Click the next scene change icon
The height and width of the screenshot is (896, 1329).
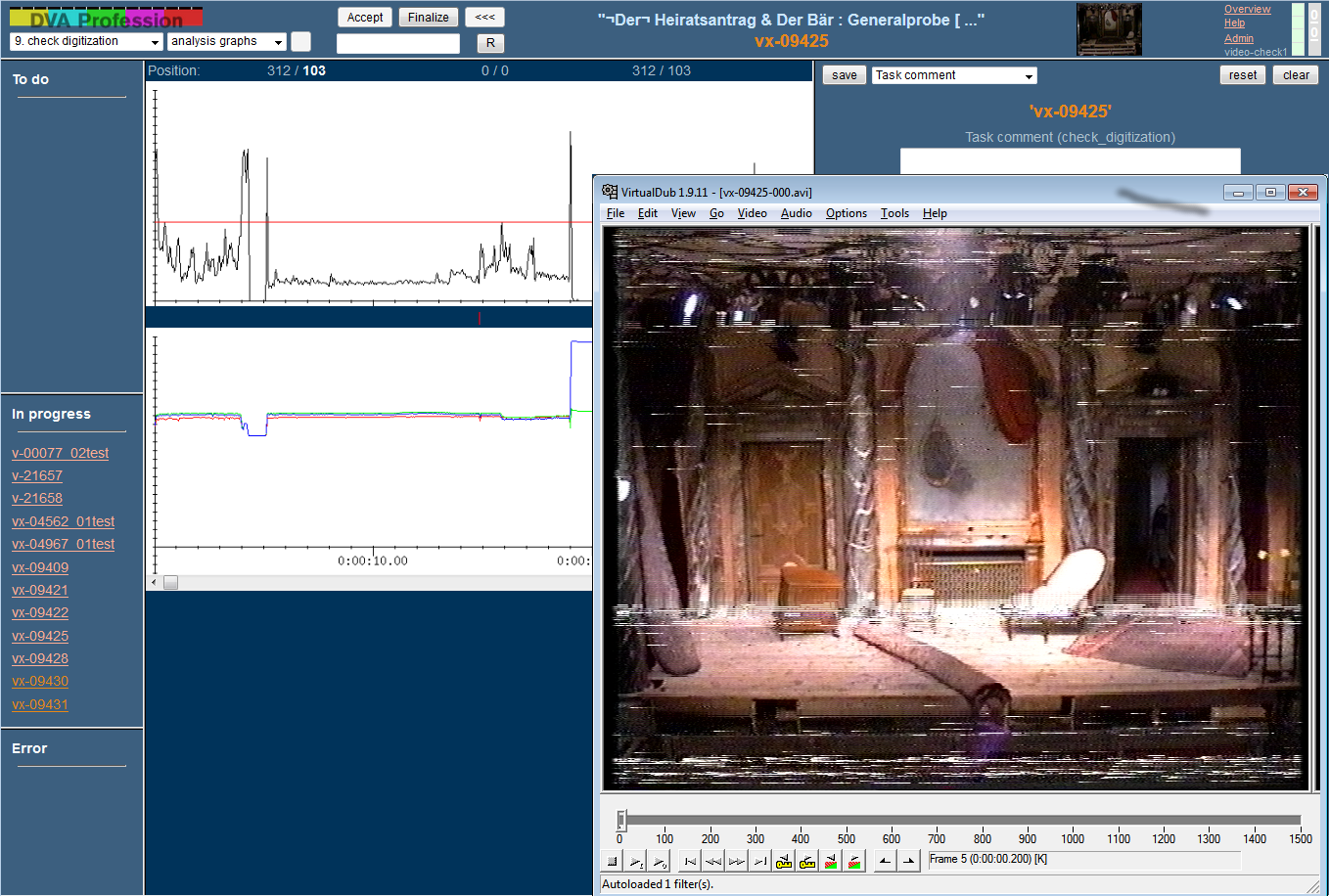(854, 861)
